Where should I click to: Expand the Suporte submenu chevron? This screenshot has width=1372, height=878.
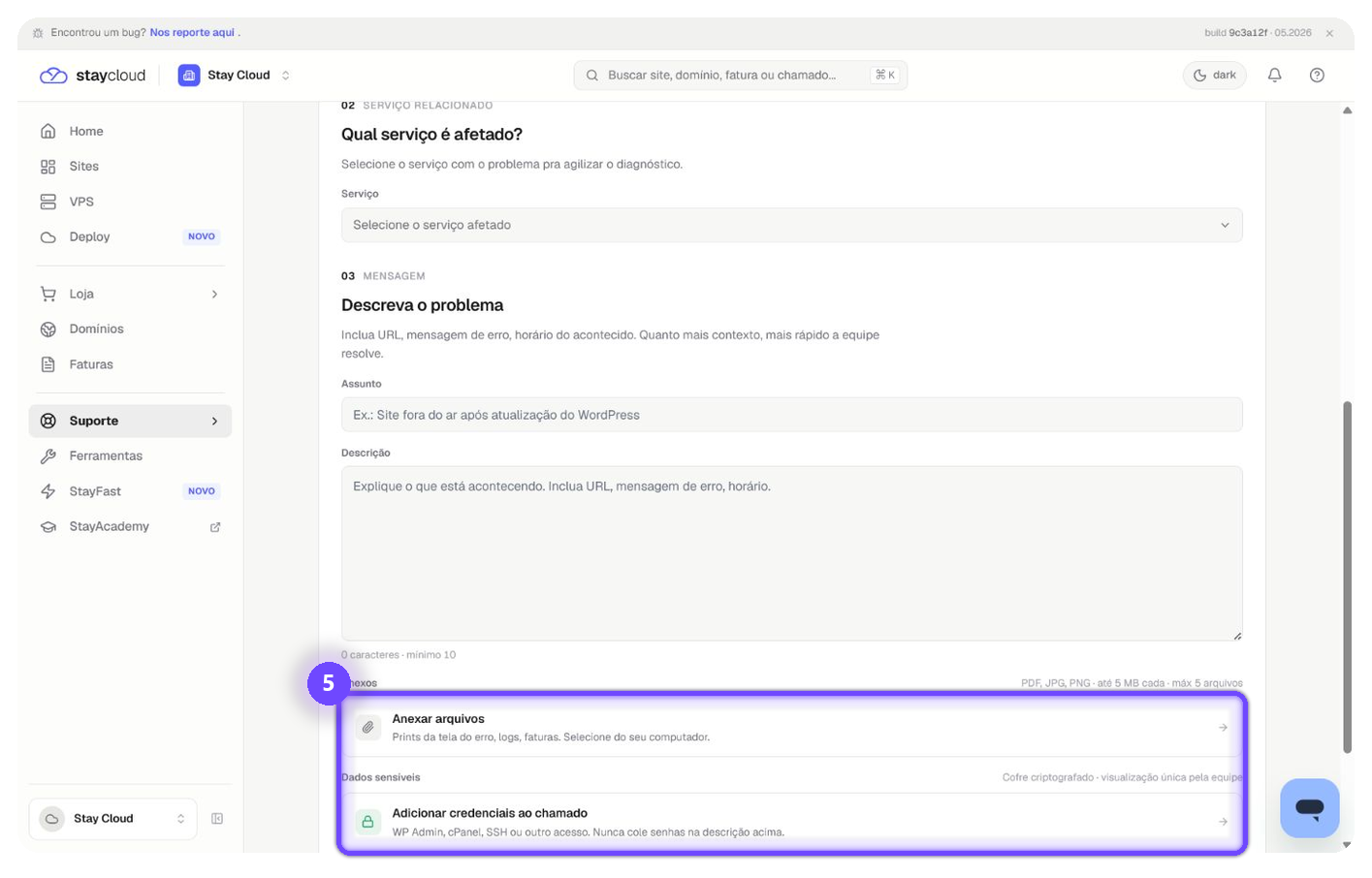pyautogui.click(x=214, y=421)
